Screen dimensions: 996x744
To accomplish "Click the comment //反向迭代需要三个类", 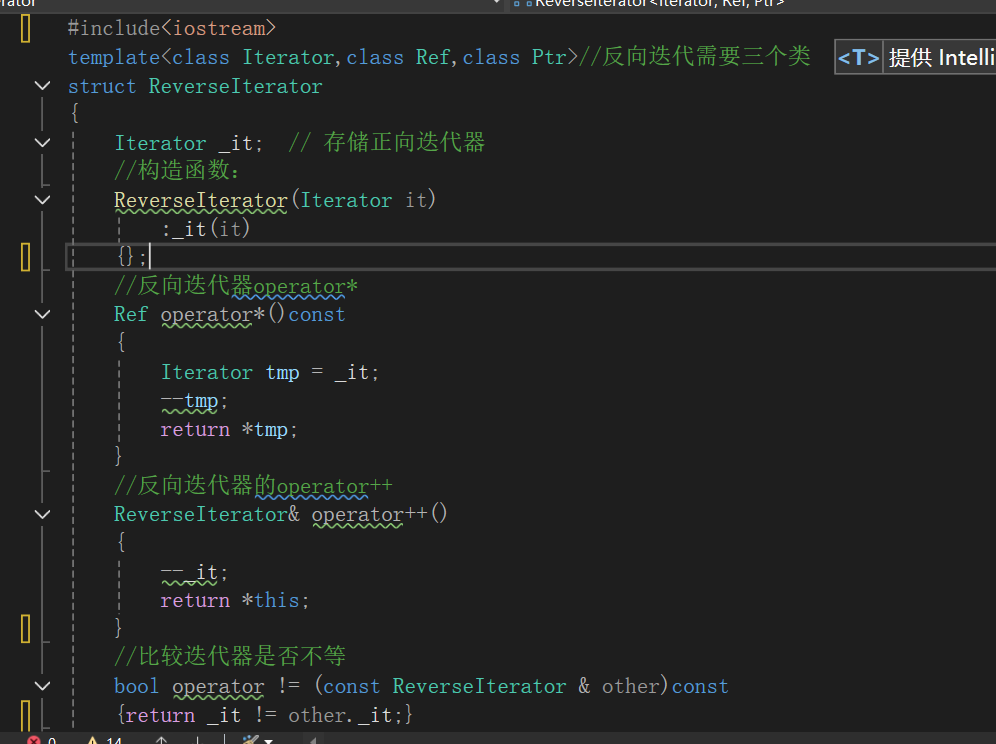I will [x=695, y=57].
